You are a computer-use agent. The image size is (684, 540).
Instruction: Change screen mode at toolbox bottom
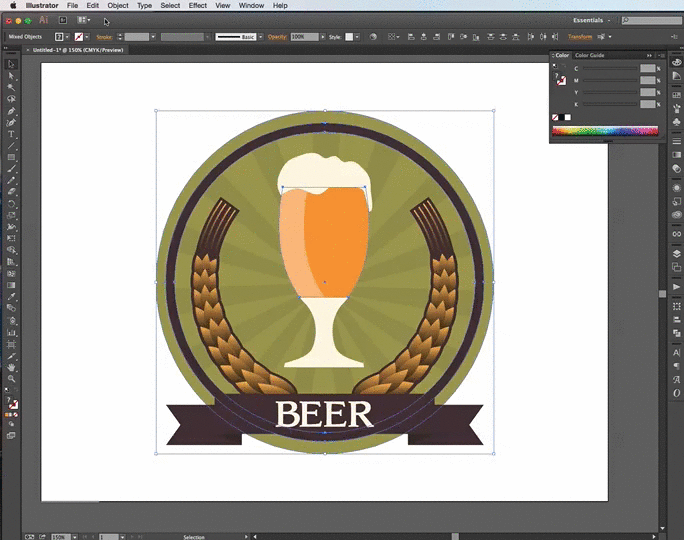[11, 435]
